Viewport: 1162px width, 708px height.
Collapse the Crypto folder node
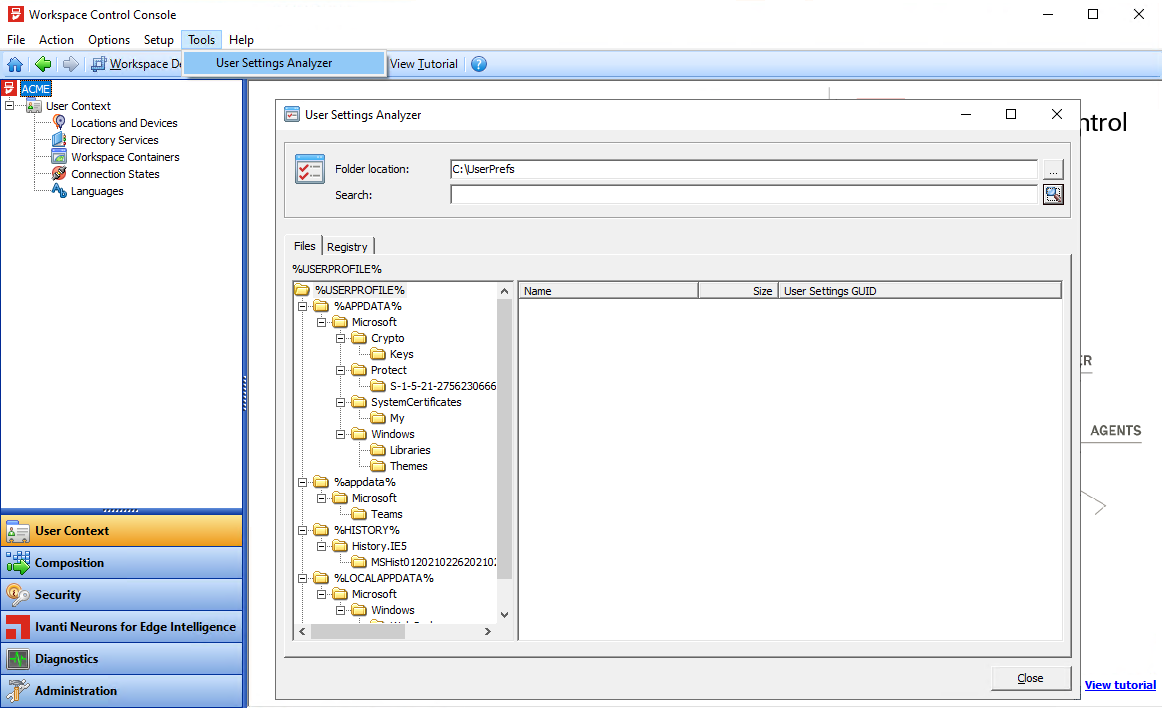click(340, 338)
